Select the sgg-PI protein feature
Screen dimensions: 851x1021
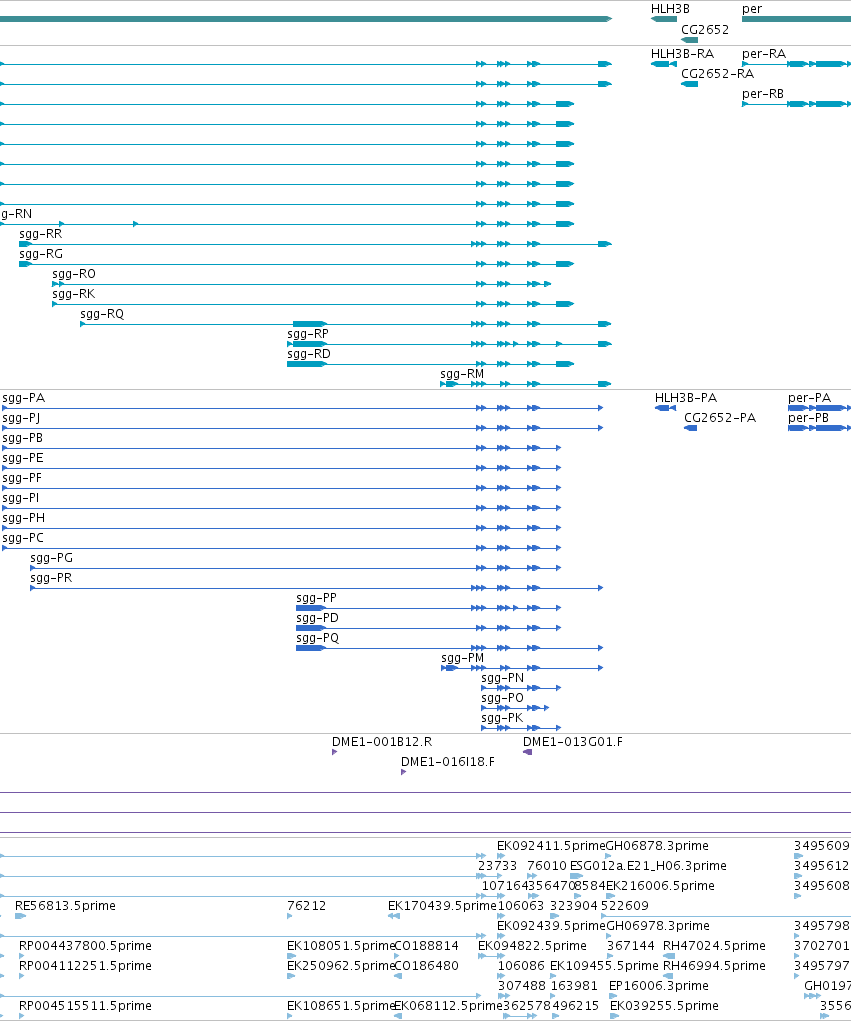click(282, 508)
